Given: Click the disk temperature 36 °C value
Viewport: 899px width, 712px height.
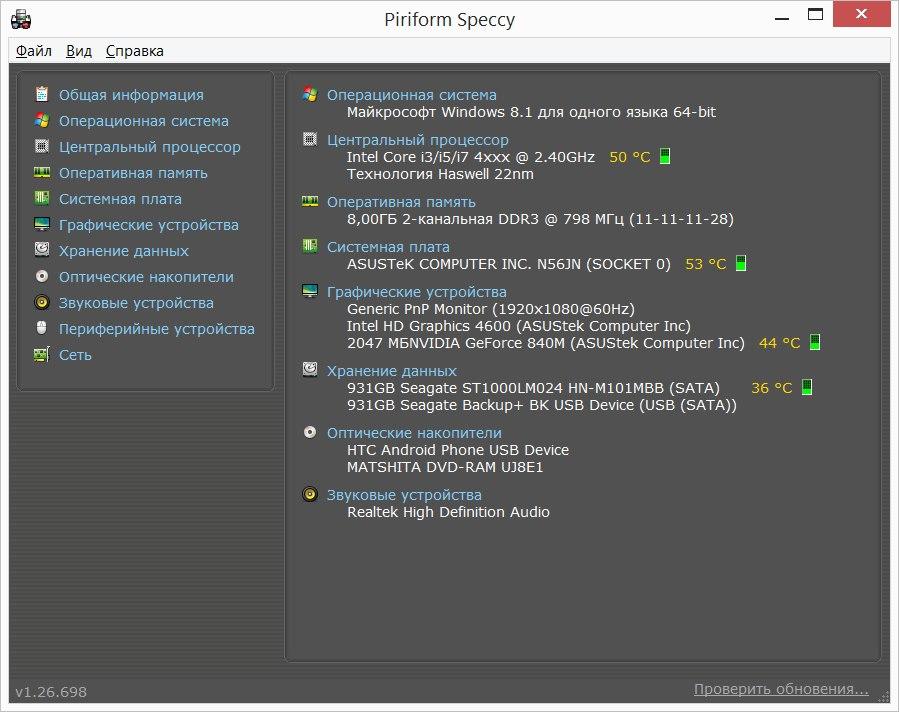Looking at the screenshot, I should pyautogui.click(x=772, y=388).
